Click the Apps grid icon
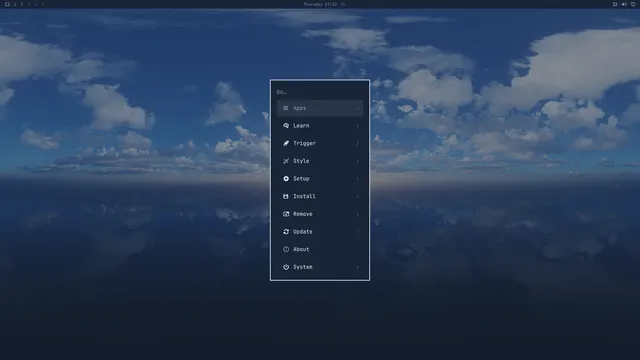Viewport: 640px width, 360px height. (x=286, y=108)
